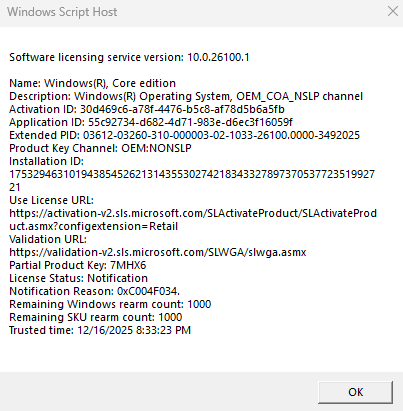Click the Software licensing service version line
Screen dimensions: 403x411
point(129,57)
